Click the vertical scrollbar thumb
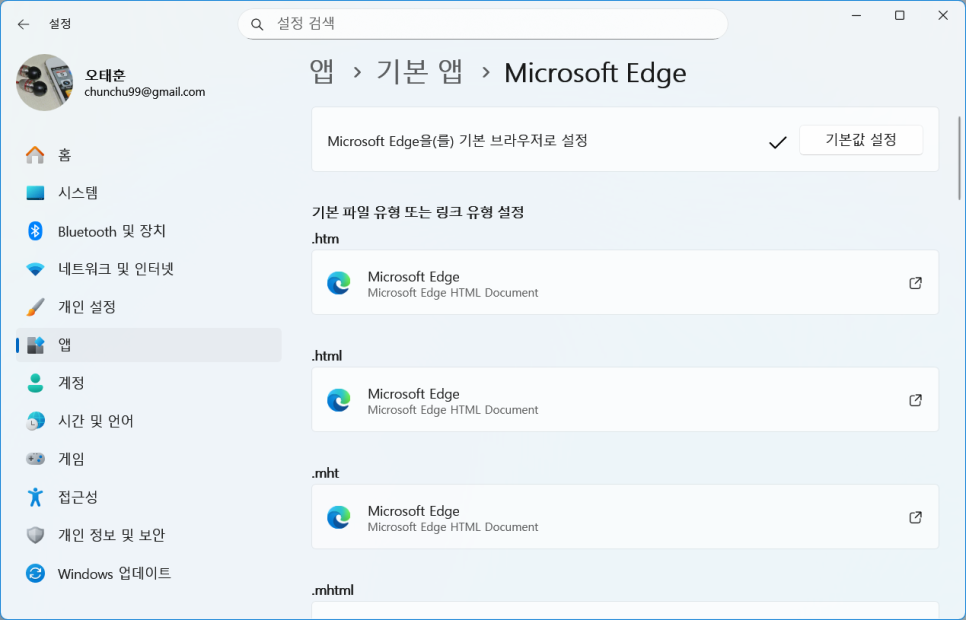Viewport: 966px width, 620px height. point(959,158)
